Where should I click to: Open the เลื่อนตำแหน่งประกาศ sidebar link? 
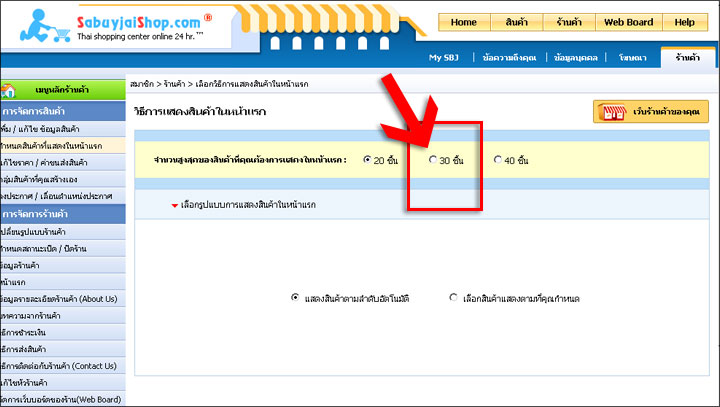tap(62, 196)
